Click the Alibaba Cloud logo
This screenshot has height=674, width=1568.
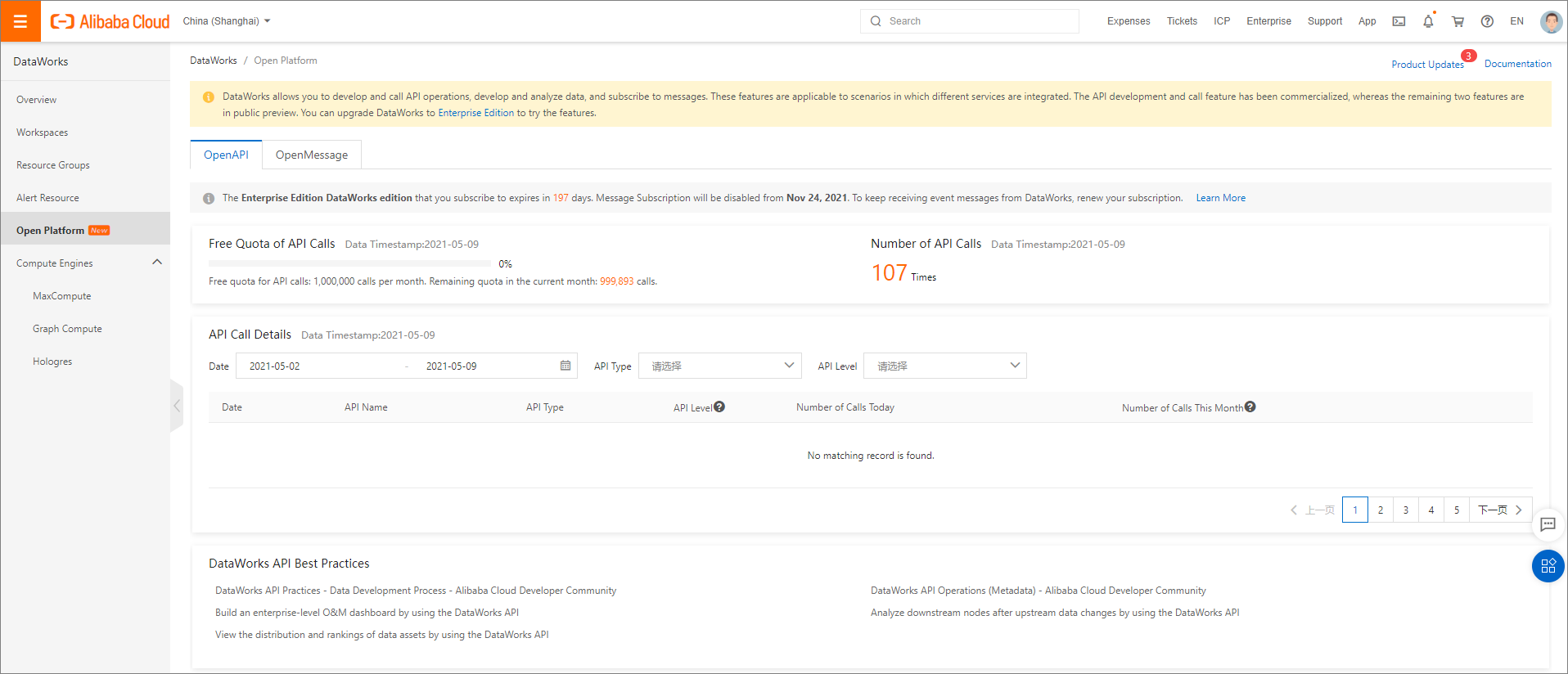click(x=110, y=21)
